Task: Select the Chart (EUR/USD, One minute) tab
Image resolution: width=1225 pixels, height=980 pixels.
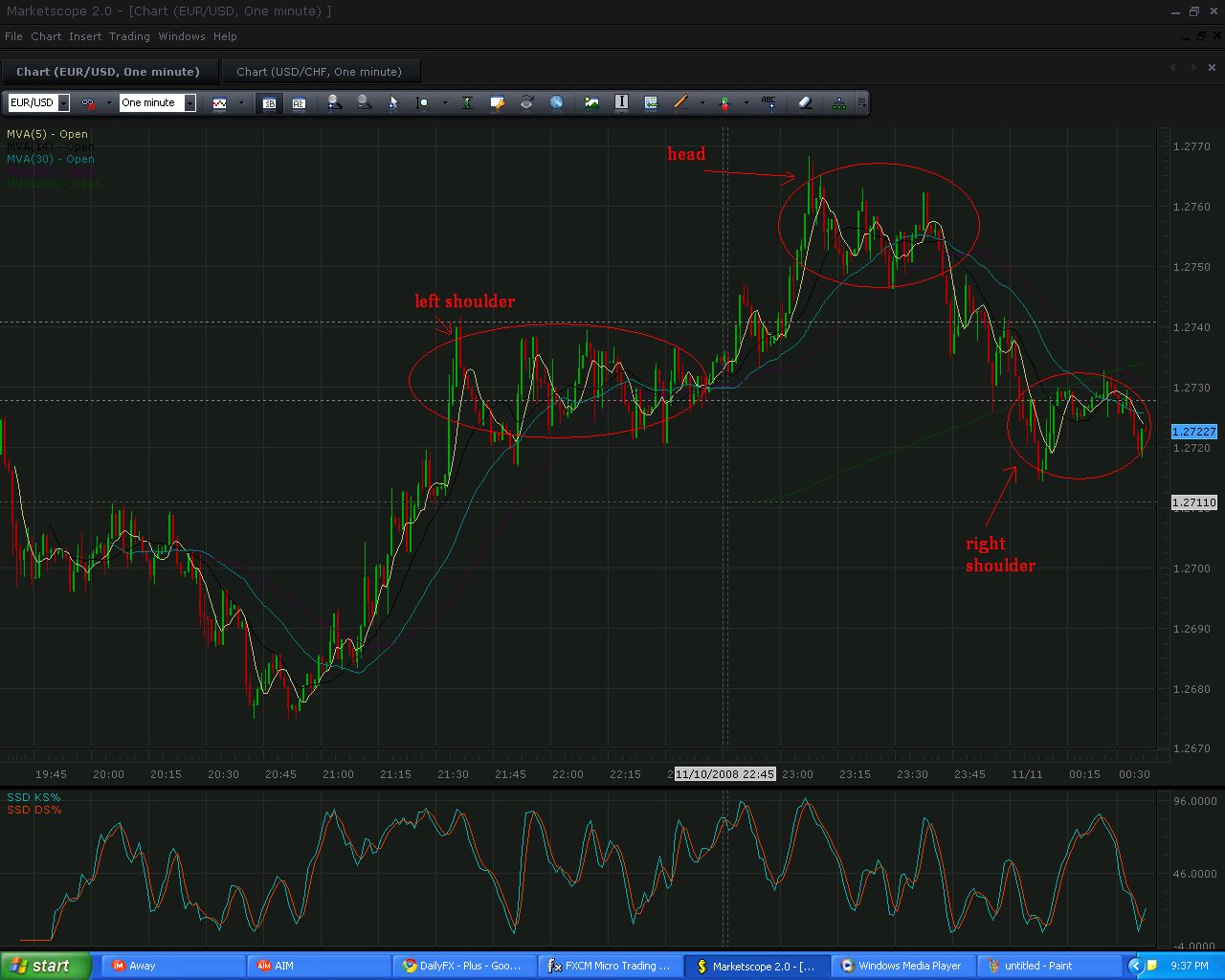Action: point(108,72)
